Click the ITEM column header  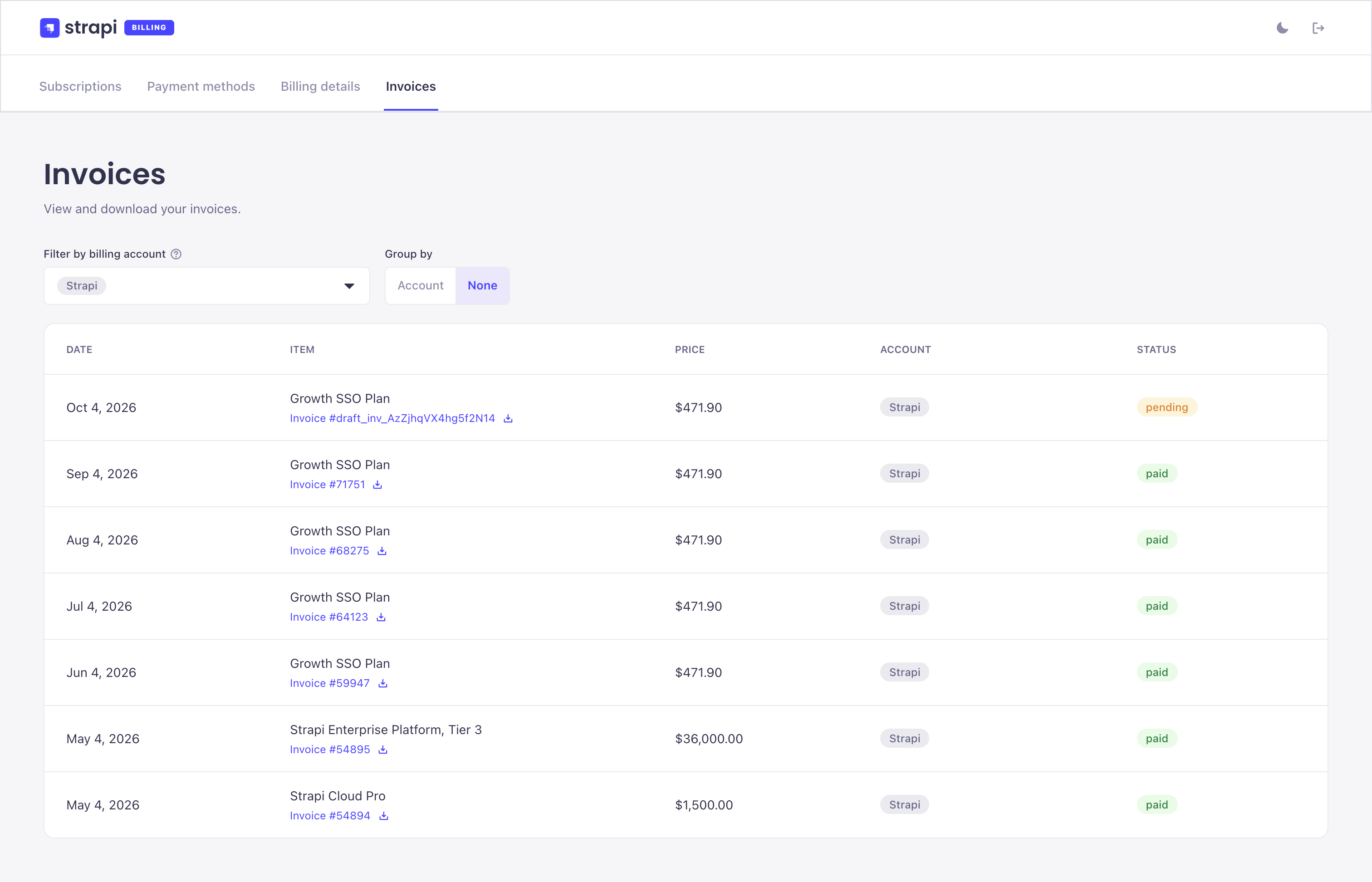pyautogui.click(x=302, y=349)
